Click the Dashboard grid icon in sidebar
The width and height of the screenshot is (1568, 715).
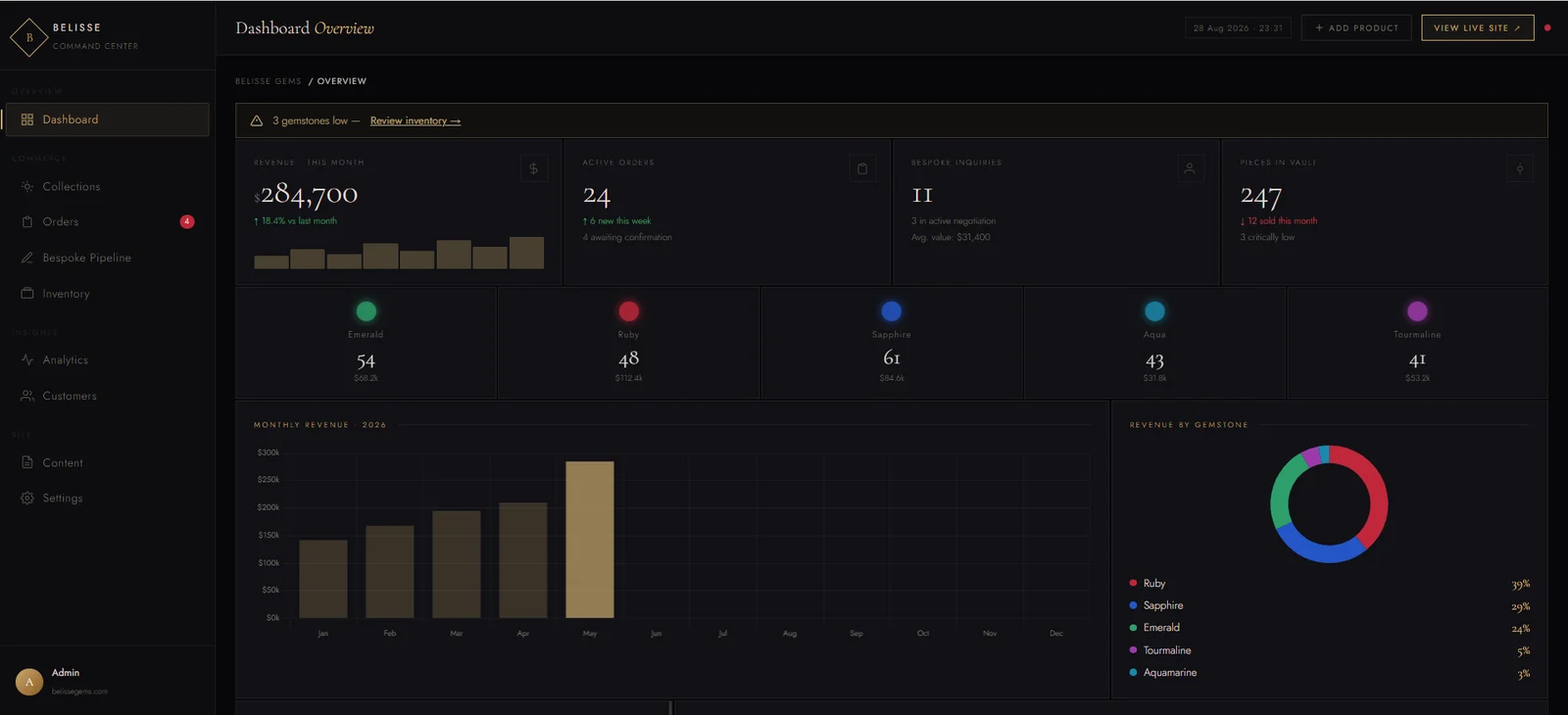[27, 119]
